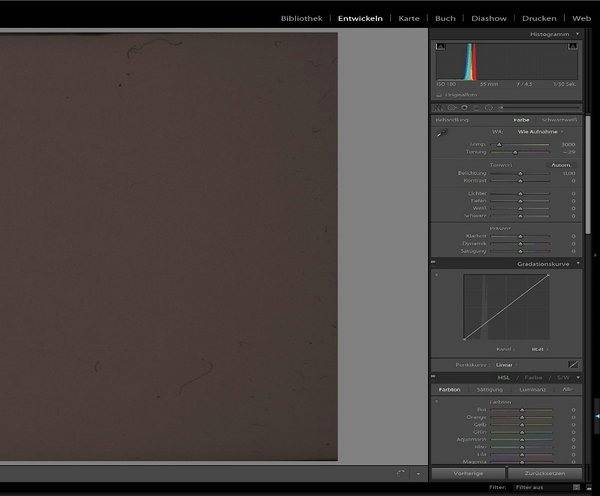Open the Kanal RGB dropdown
This screenshot has width=600, height=496.
pos(540,349)
